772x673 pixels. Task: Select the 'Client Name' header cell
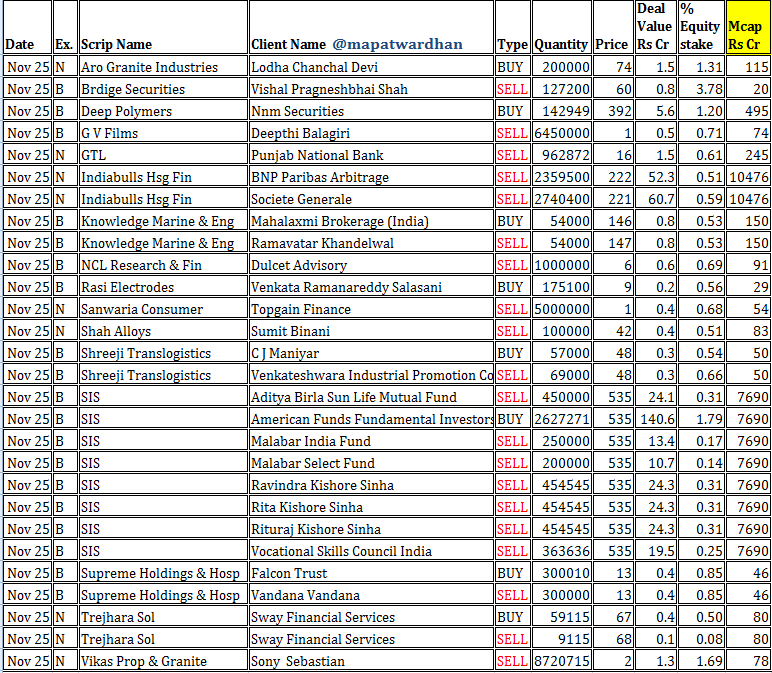[x=371, y=27]
